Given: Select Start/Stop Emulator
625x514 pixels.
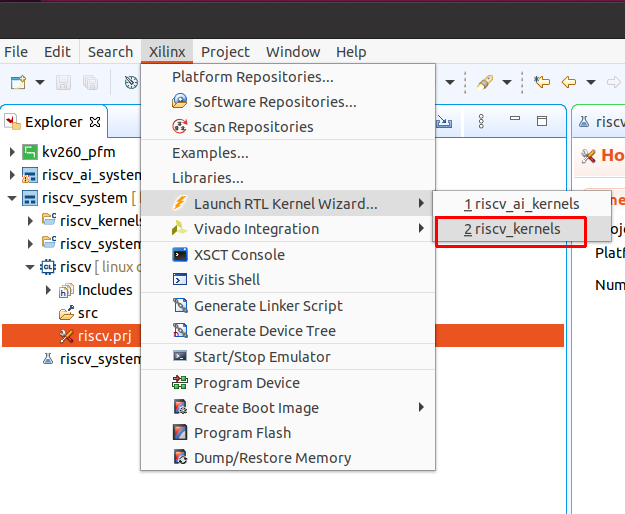Looking at the screenshot, I should click(288, 357).
